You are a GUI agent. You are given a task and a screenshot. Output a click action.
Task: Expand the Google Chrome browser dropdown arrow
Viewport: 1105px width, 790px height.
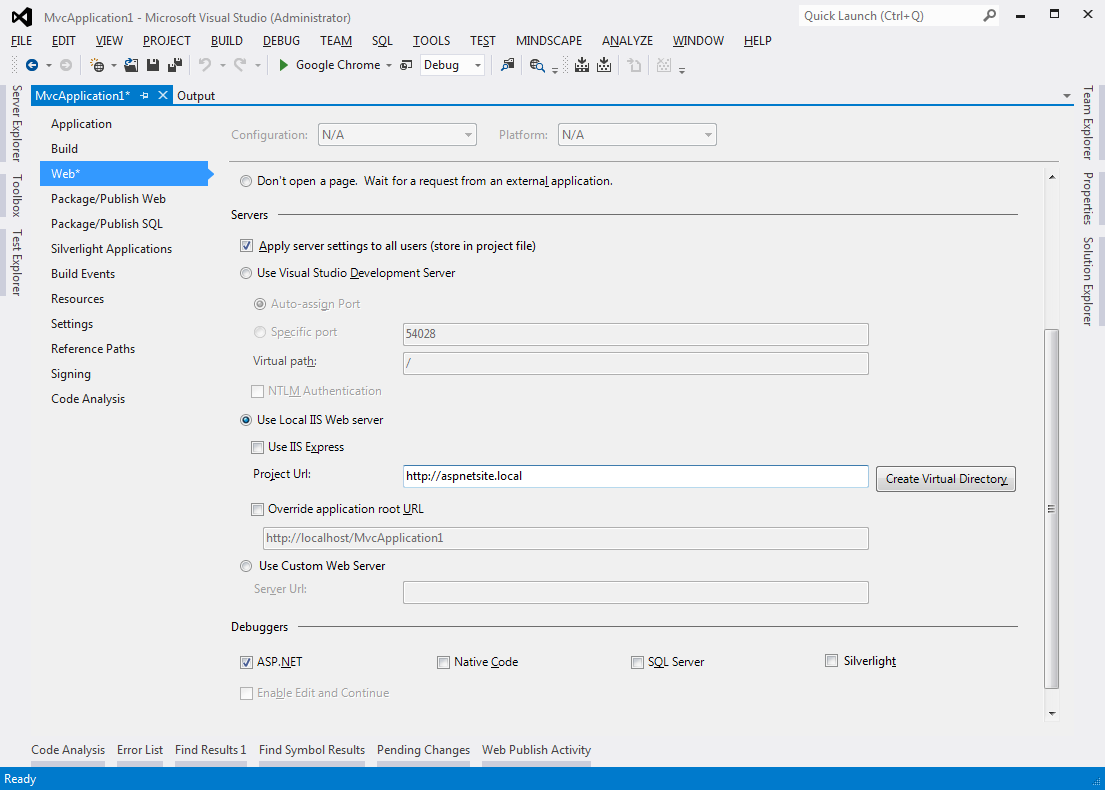(x=389, y=65)
